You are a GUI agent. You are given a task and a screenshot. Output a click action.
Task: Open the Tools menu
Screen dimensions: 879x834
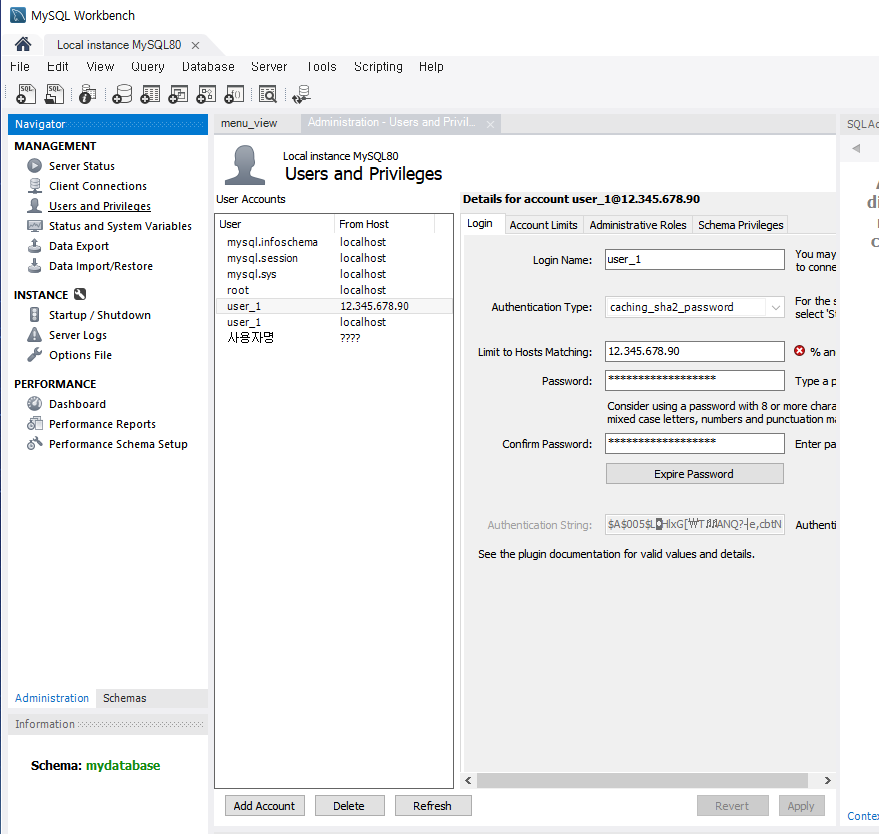coord(321,67)
